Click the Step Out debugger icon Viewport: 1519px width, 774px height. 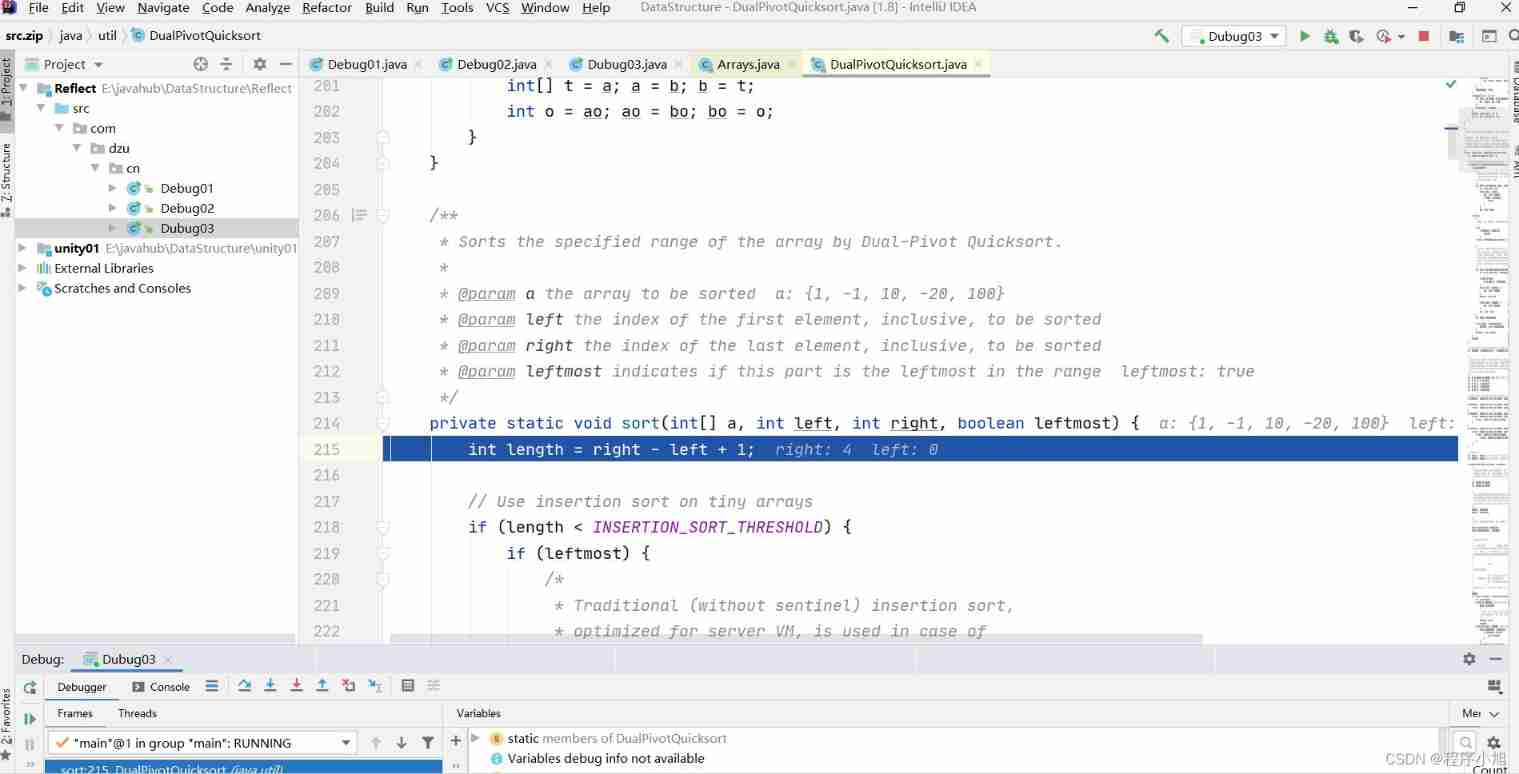(322, 686)
